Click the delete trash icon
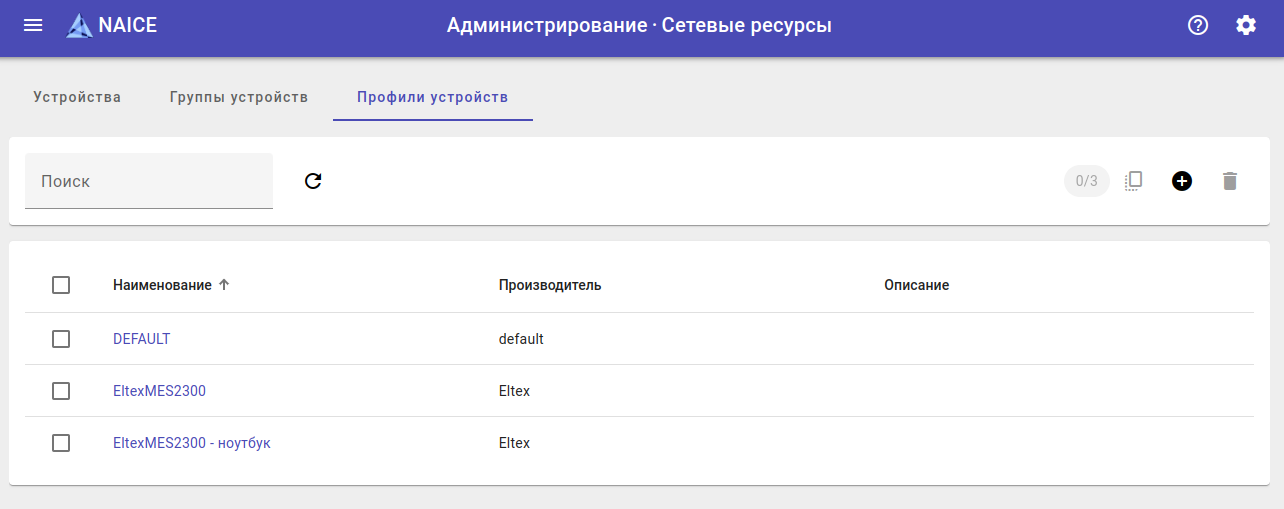Screen dimensions: 1284x509 [1230, 181]
